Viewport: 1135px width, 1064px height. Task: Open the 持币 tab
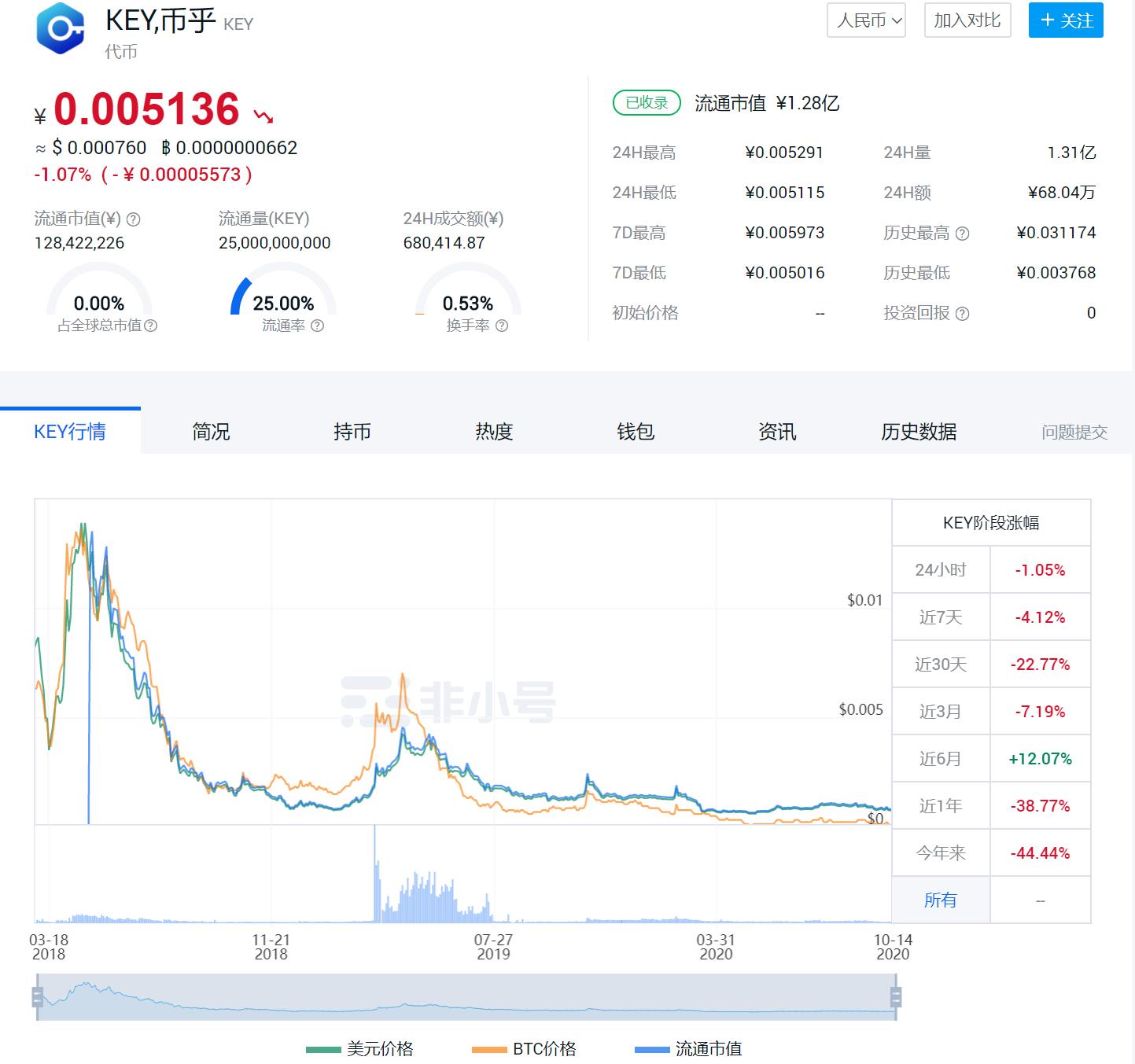pos(352,431)
